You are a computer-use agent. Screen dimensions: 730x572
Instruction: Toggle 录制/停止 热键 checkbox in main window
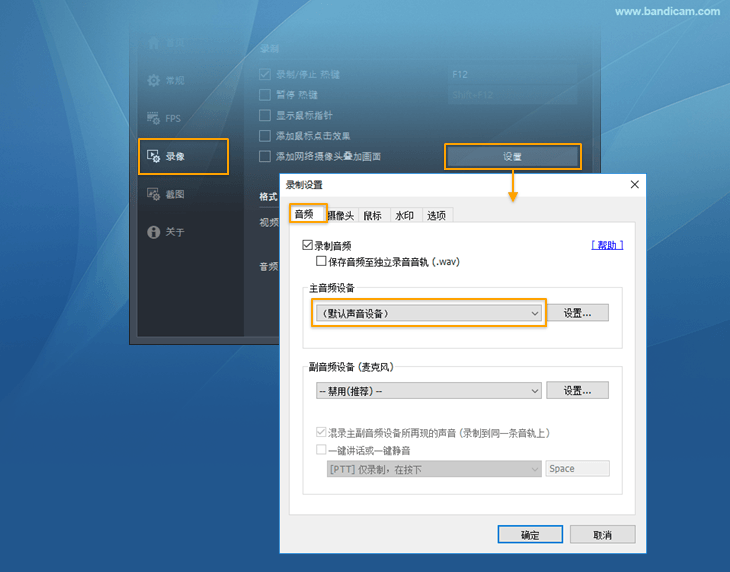click(265, 74)
